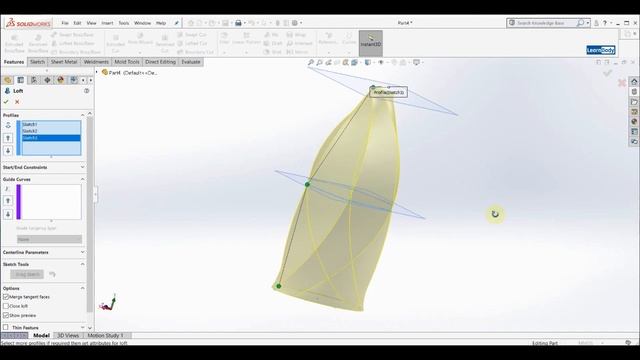Select highlighted Sketch3 profile entry
Image resolution: width=640 pixels, height=360 pixels.
[x=51, y=138]
